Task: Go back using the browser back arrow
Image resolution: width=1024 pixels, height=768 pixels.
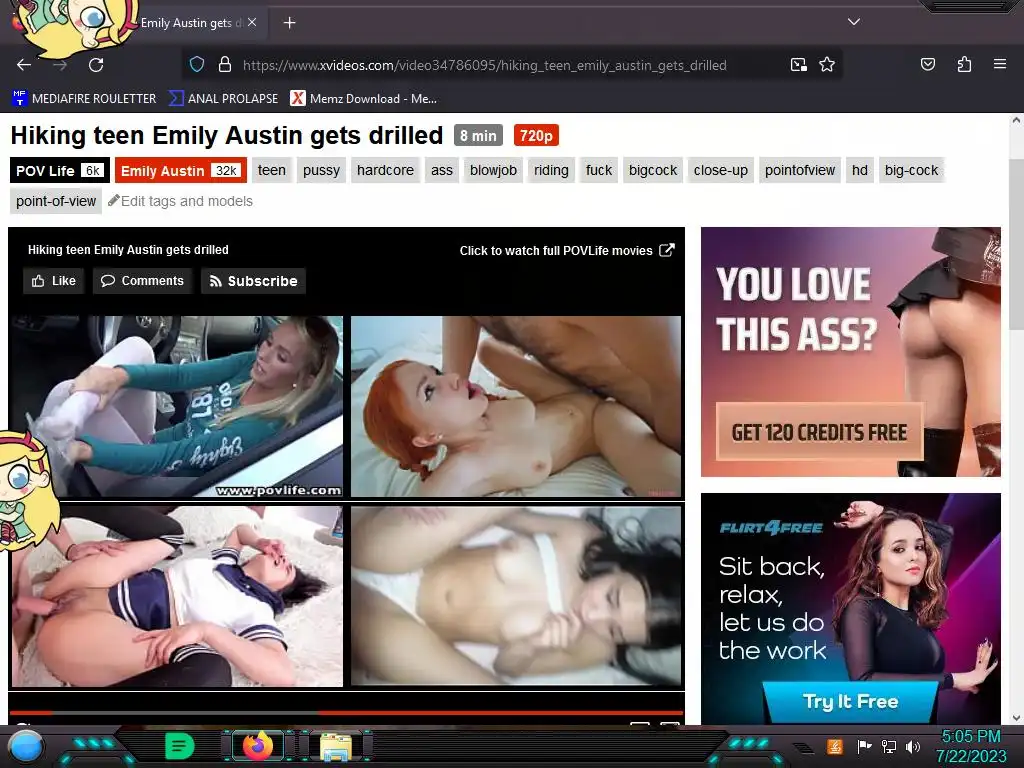Action: coord(24,65)
